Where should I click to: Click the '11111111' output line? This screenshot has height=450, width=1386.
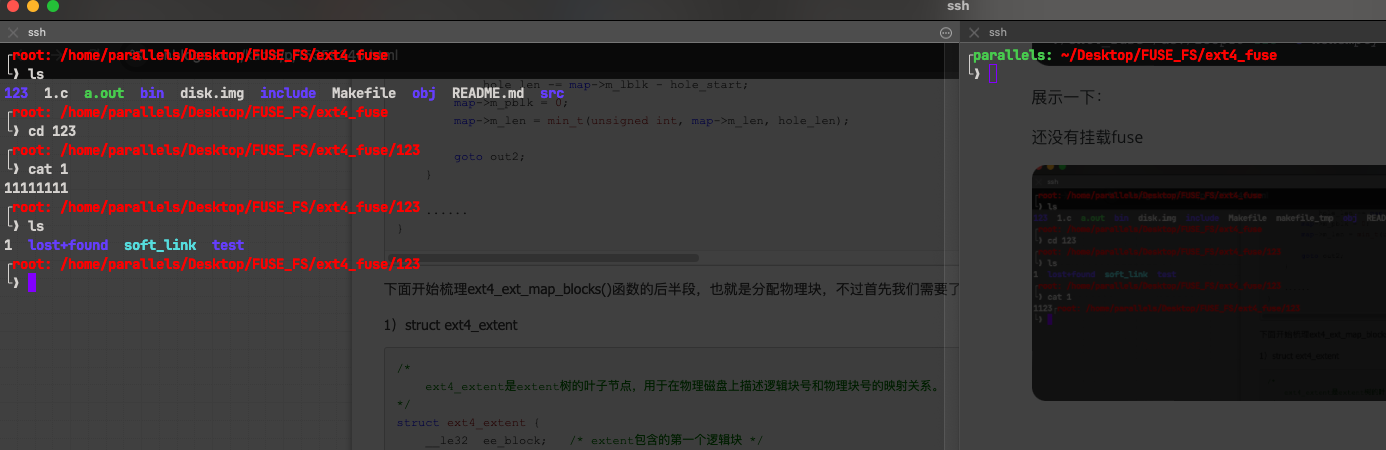tap(36, 188)
